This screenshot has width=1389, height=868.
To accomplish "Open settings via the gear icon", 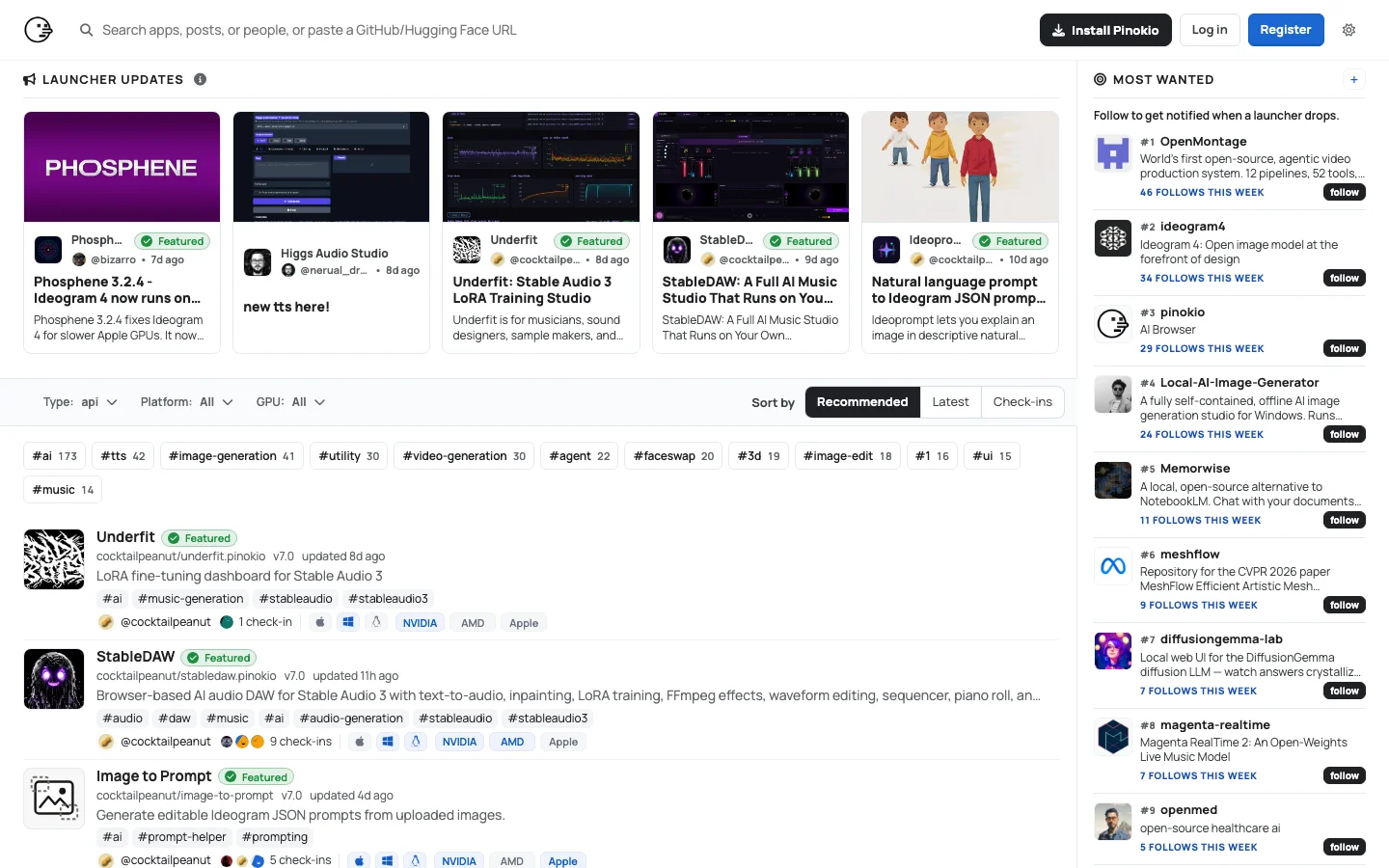I will 1348,30.
